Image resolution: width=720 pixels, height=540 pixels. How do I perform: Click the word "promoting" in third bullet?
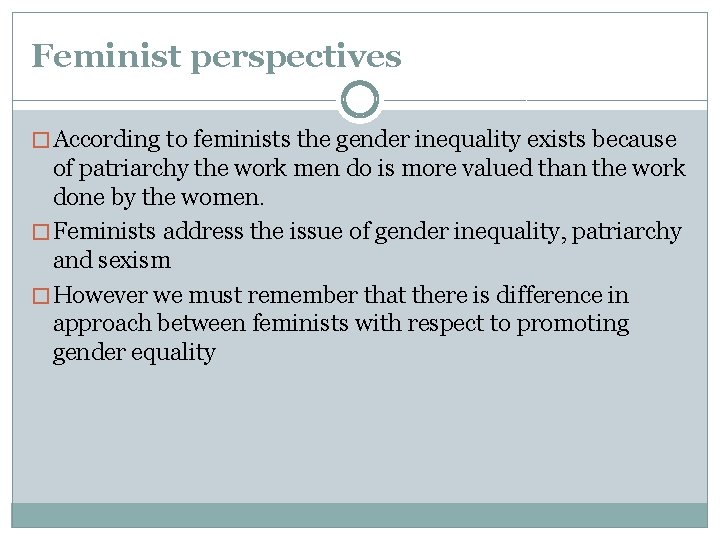(573, 324)
